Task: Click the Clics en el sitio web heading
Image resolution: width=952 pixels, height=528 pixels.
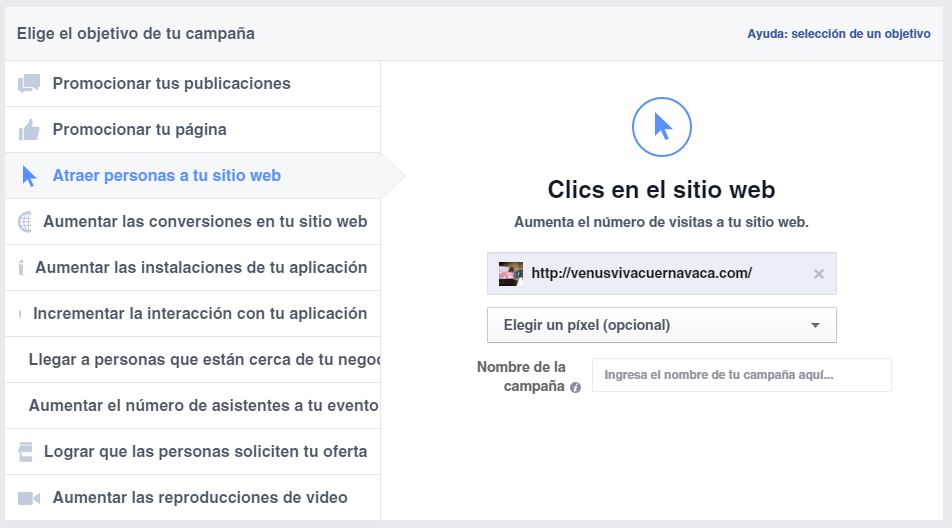Action: (661, 189)
